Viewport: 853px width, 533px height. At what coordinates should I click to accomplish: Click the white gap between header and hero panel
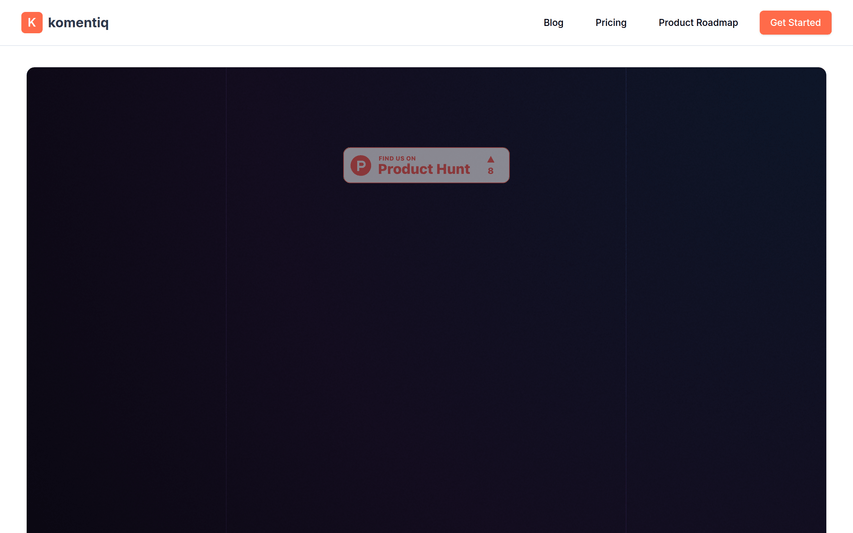click(x=426, y=56)
